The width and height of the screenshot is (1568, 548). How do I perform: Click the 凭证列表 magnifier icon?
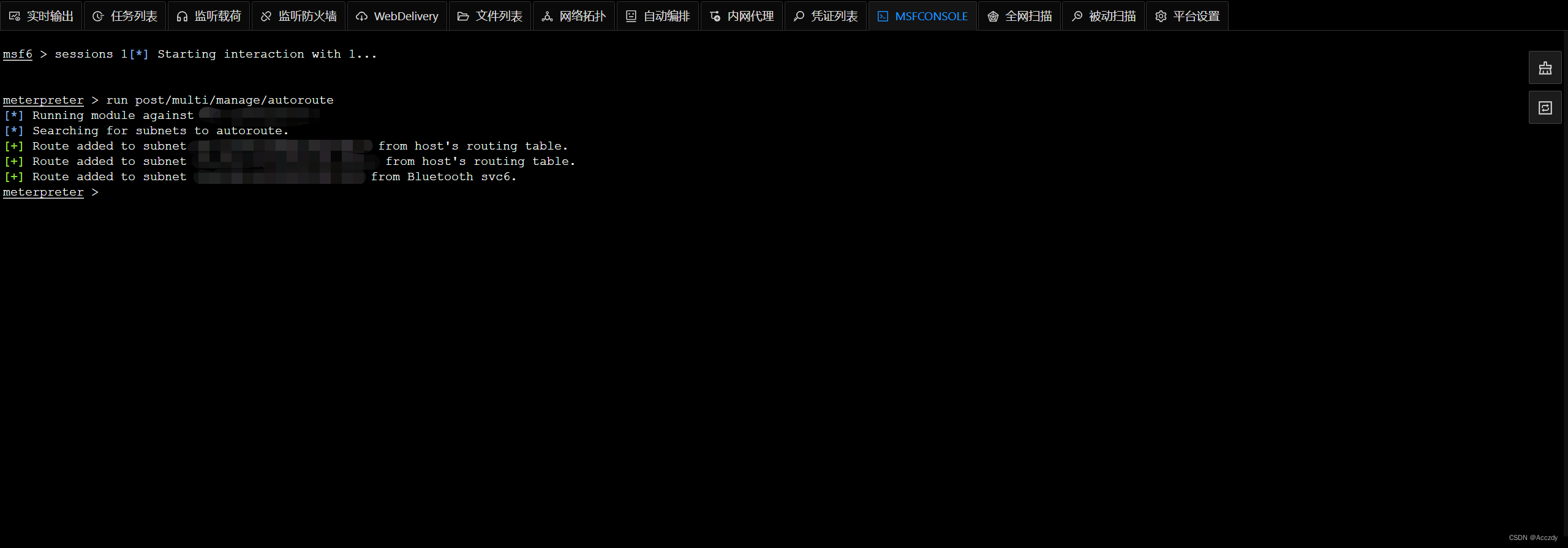pos(799,17)
